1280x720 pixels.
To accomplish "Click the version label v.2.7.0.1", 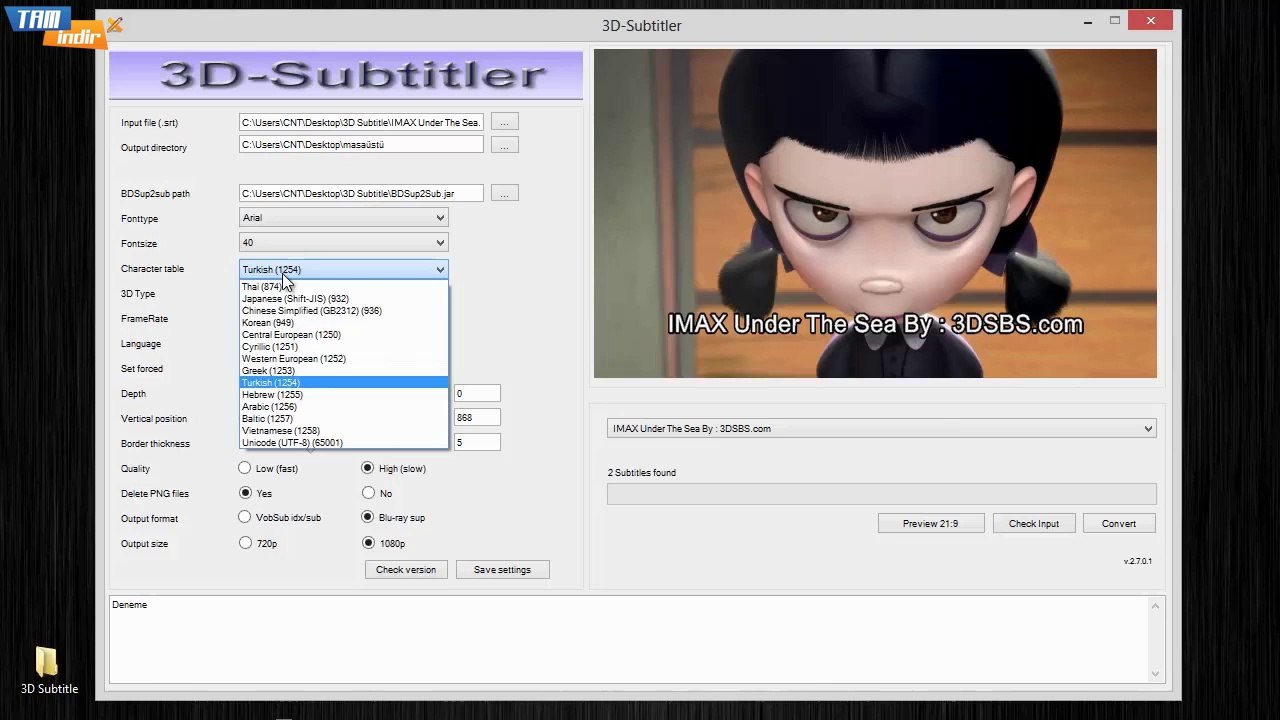I will click(x=1138, y=561).
